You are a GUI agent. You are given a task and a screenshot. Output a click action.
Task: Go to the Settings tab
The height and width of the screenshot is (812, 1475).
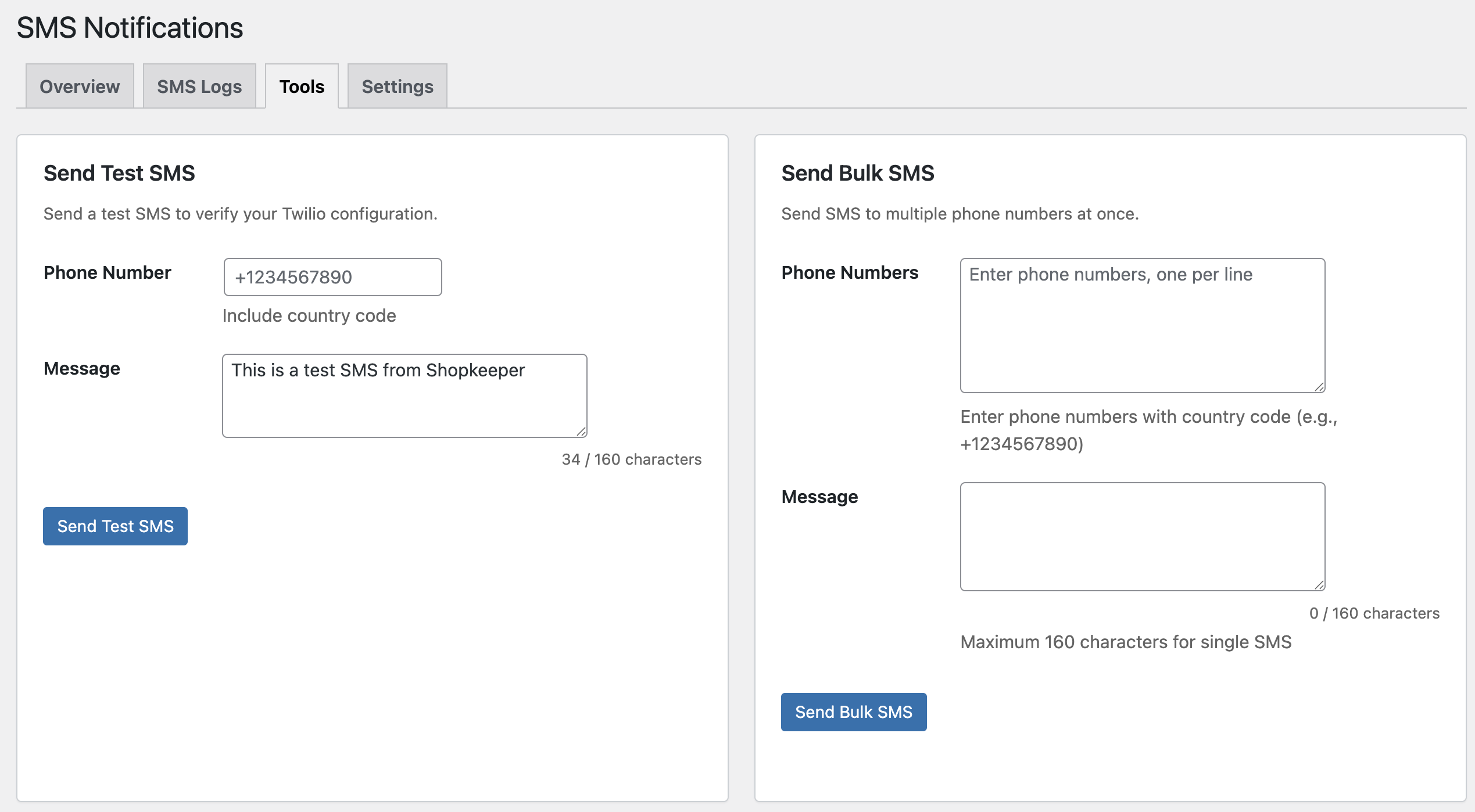398,86
